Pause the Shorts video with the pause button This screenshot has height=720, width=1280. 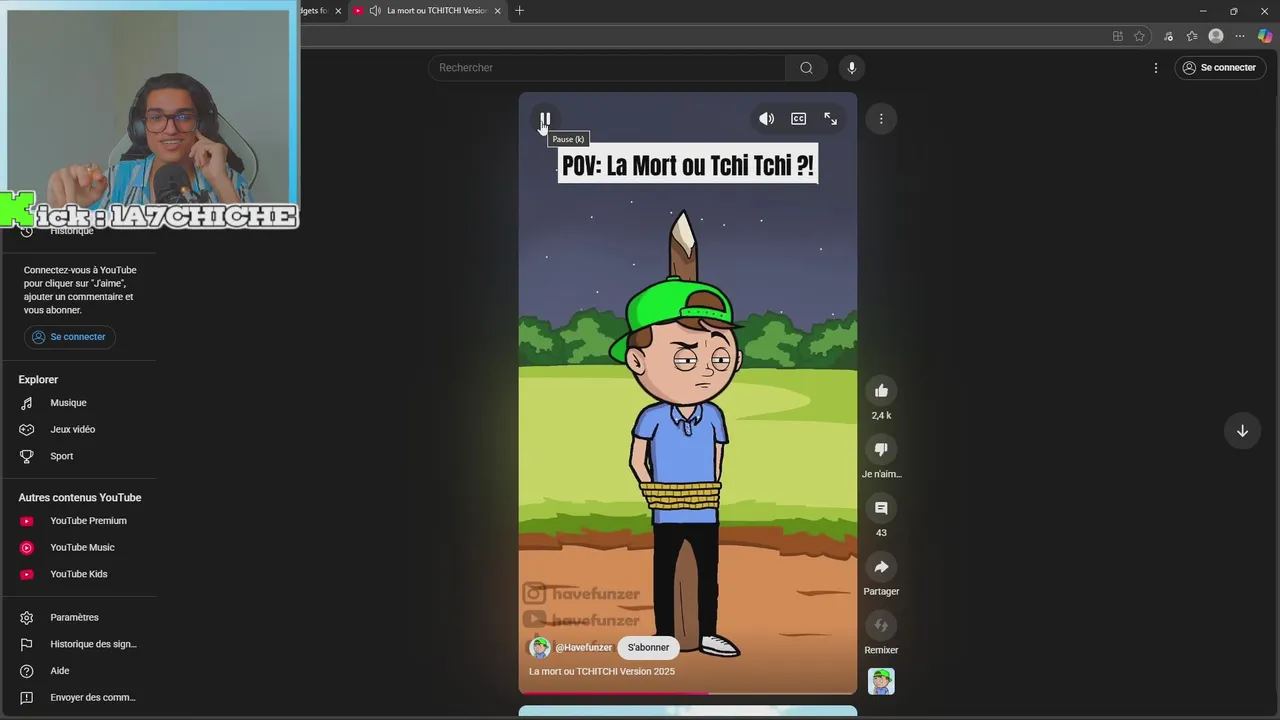[x=545, y=119]
